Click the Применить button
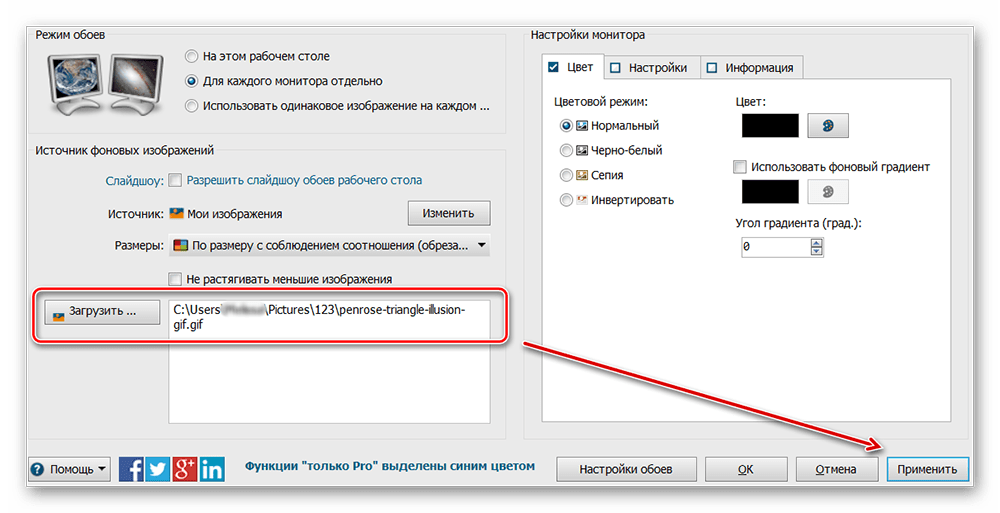Viewport: 1000px width, 513px height. (927, 470)
